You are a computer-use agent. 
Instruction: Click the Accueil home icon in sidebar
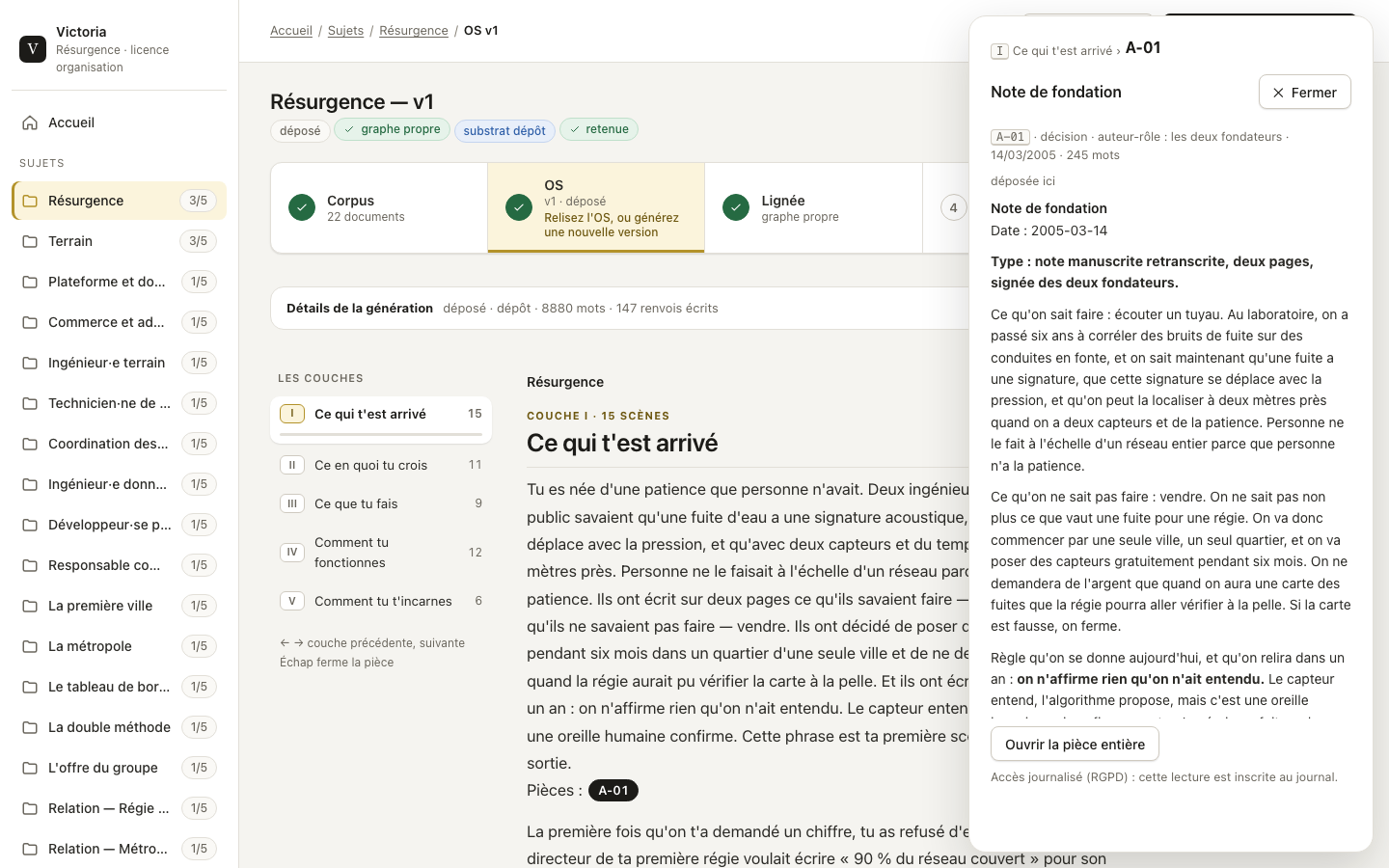30,122
